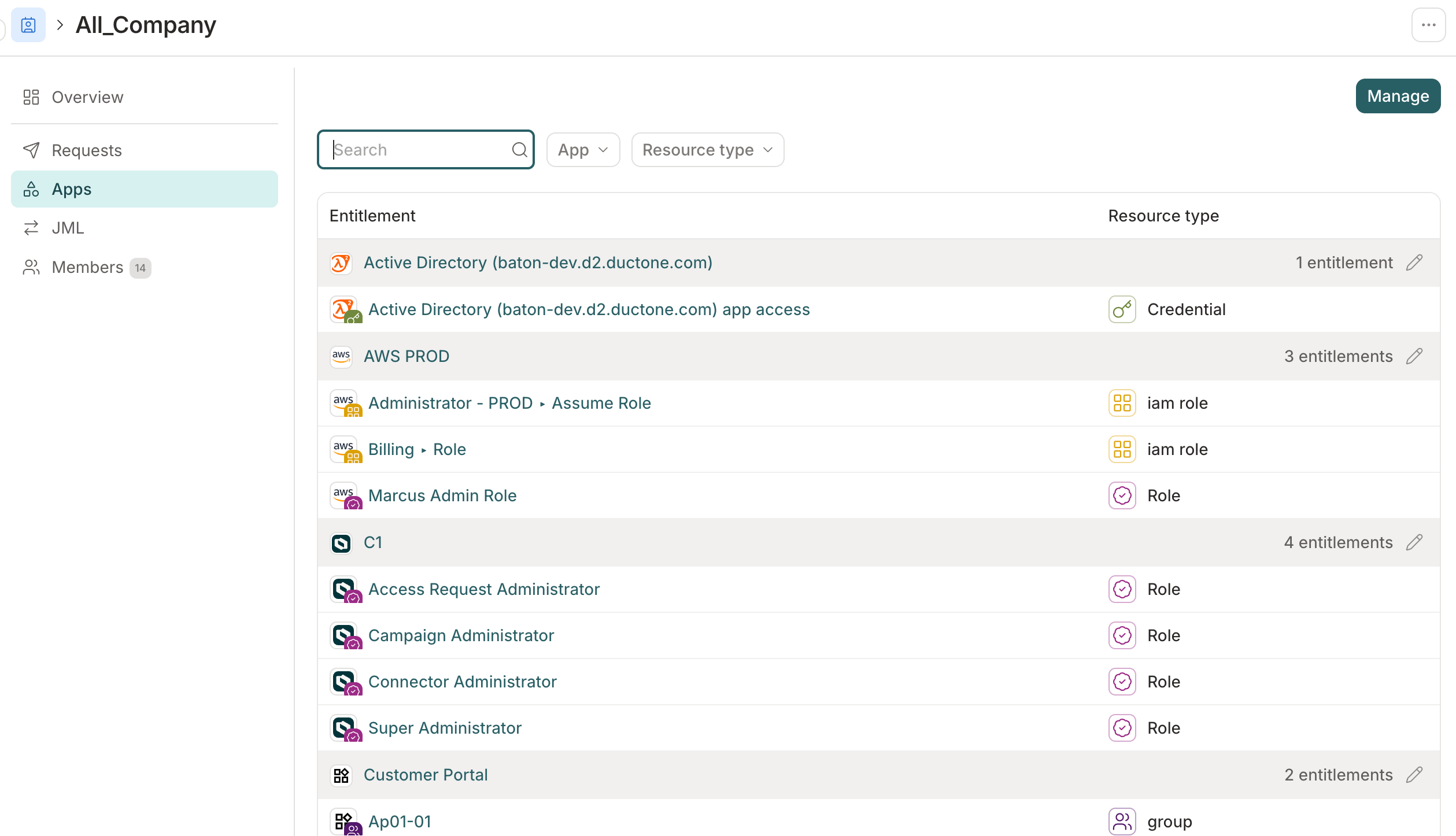Click Role badge icon in Campaign Administrator row
This screenshot has height=836, width=1456.
pos(1122,635)
